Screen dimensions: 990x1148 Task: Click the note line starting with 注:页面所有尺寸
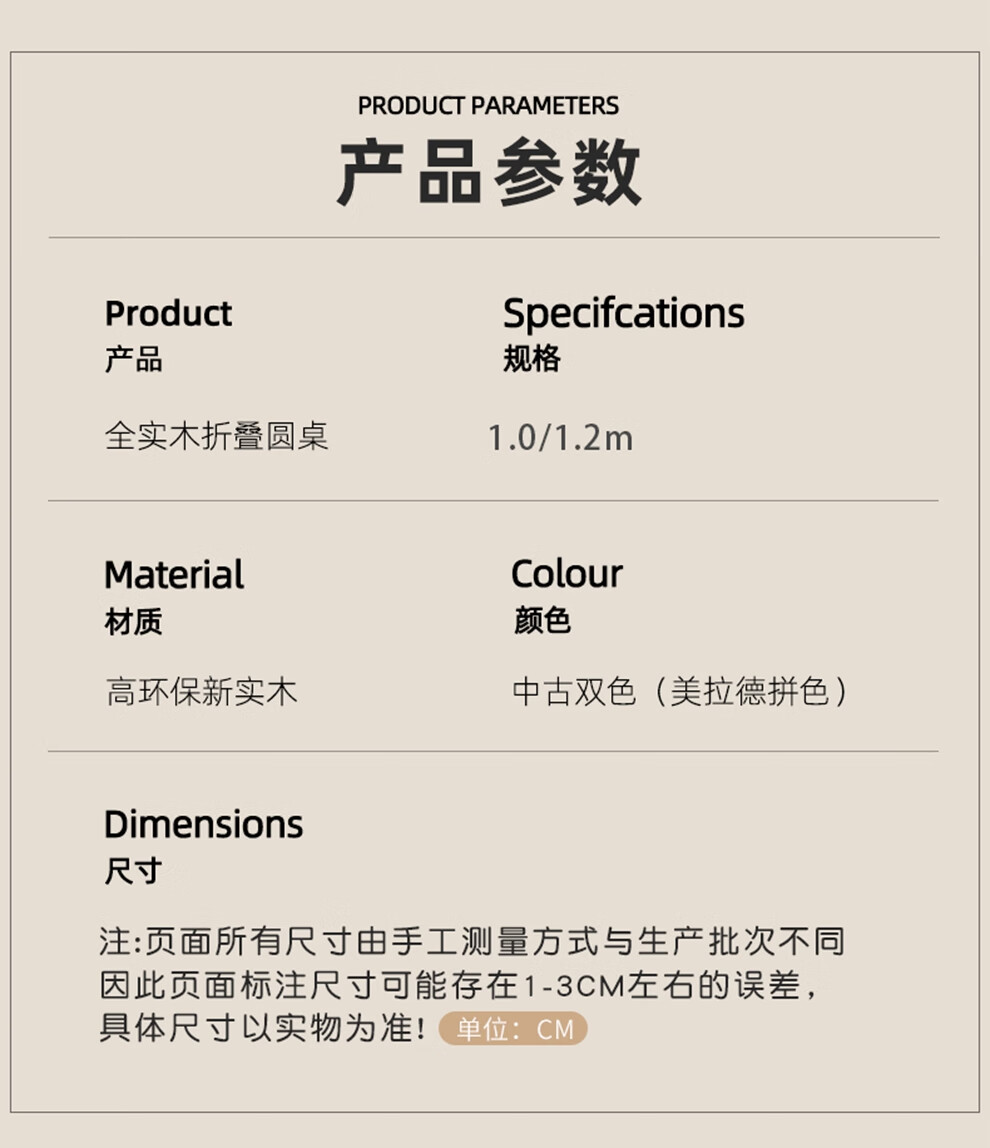click(x=472, y=941)
